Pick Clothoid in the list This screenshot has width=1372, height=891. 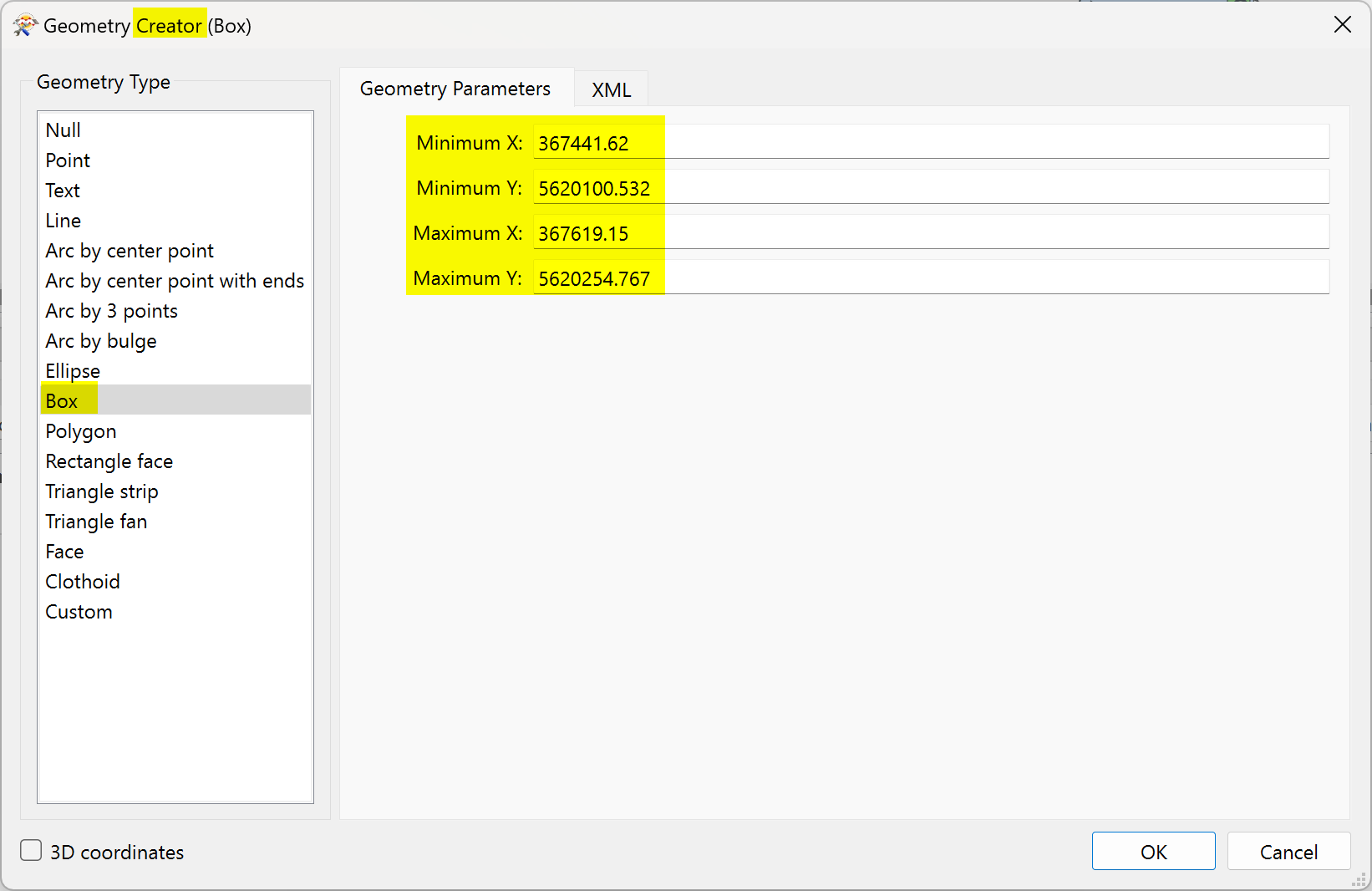pyautogui.click(x=83, y=582)
